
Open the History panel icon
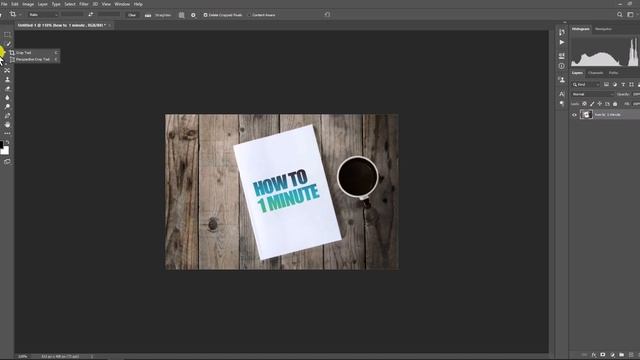[x=562, y=32]
